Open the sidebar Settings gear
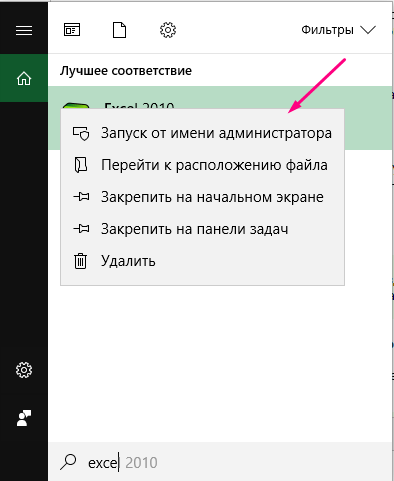The width and height of the screenshot is (394, 481). click(x=24, y=370)
